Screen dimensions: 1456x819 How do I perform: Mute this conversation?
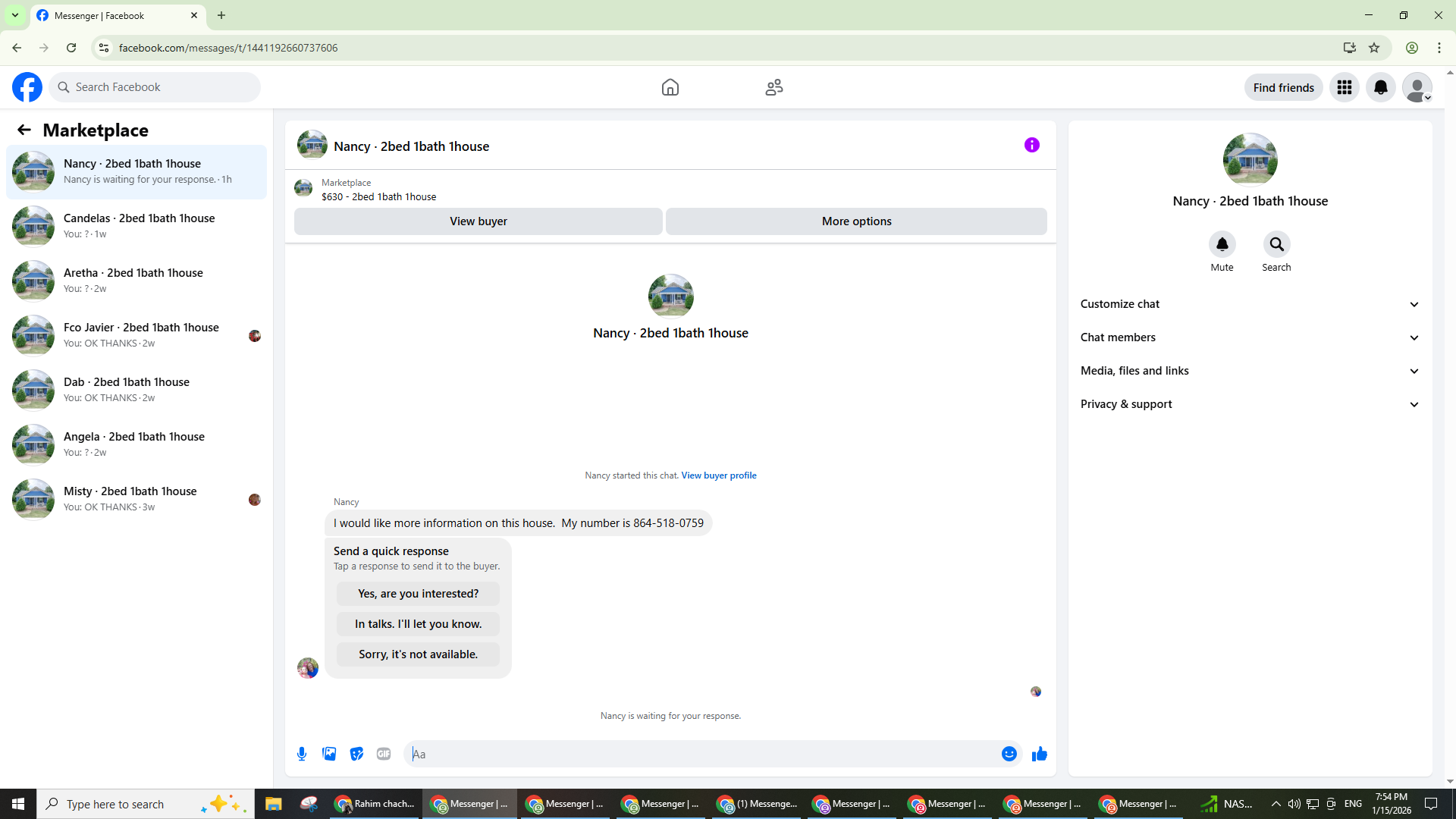coord(1222,244)
